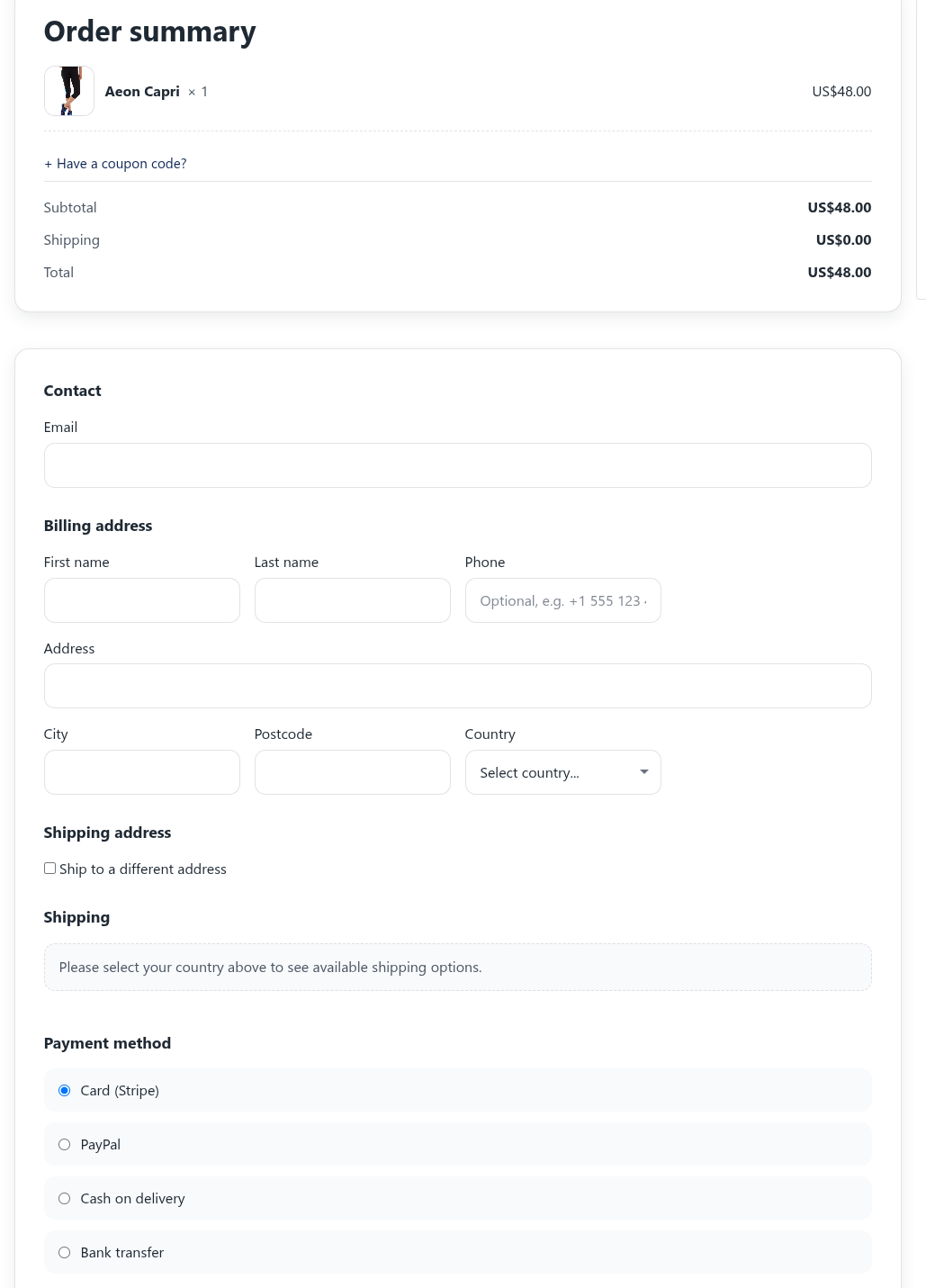Click the optional Phone number field

(562, 600)
